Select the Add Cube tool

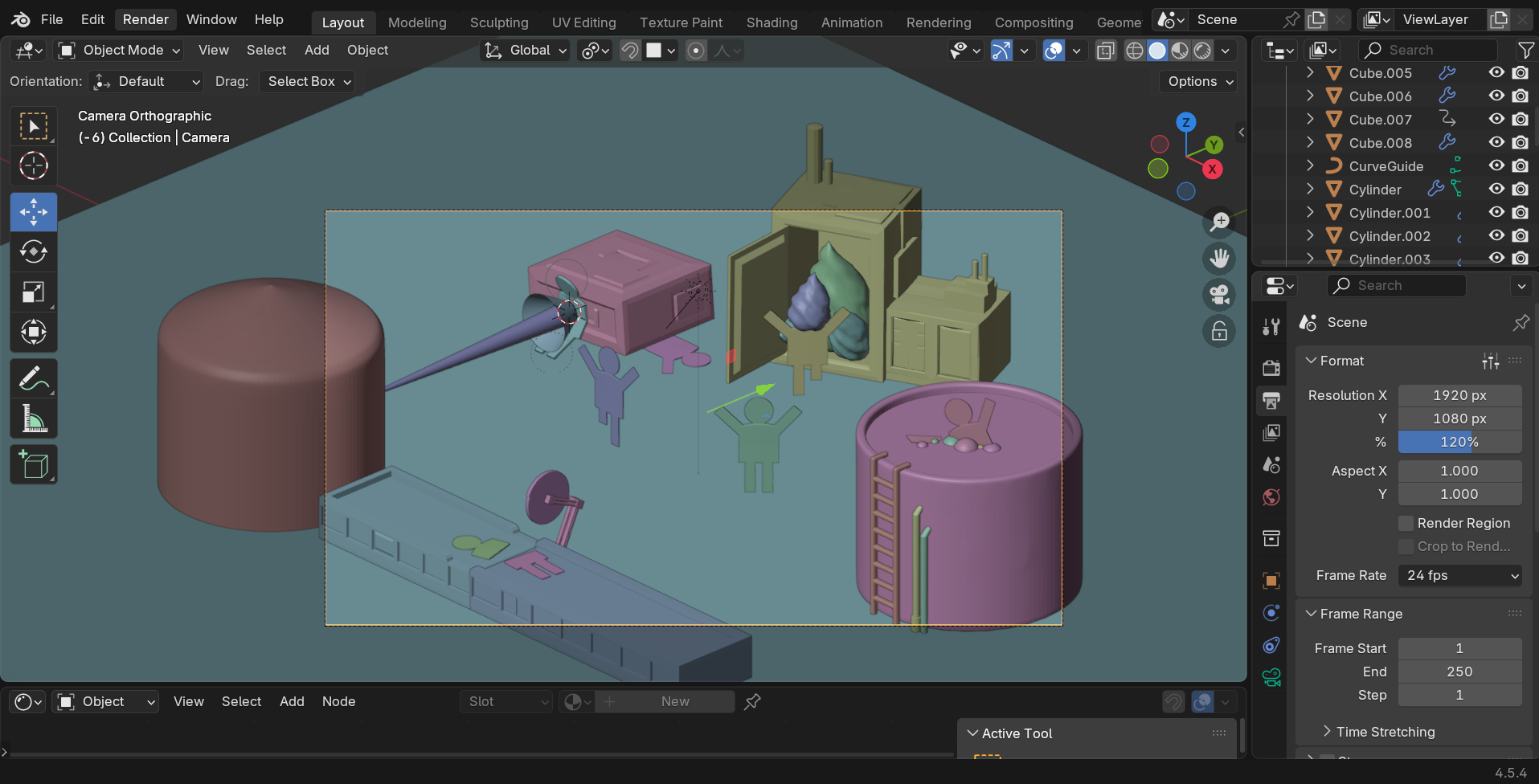33,465
